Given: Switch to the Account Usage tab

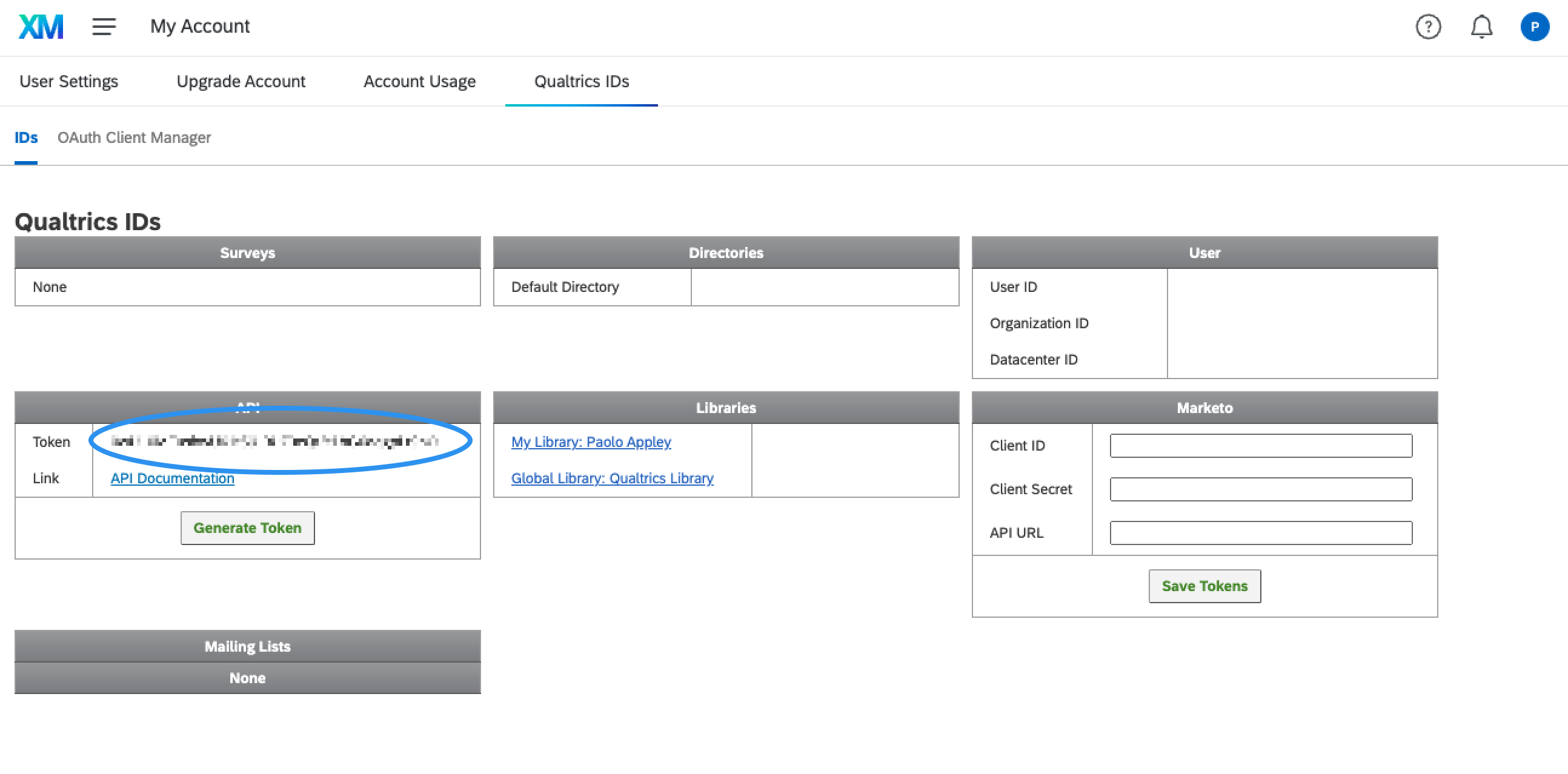Looking at the screenshot, I should tap(419, 81).
